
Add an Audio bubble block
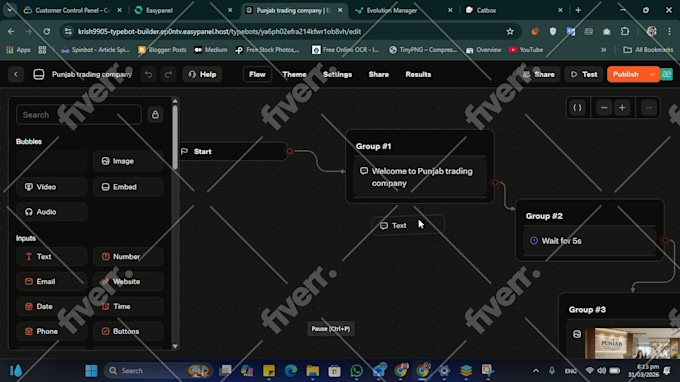(x=52, y=212)
